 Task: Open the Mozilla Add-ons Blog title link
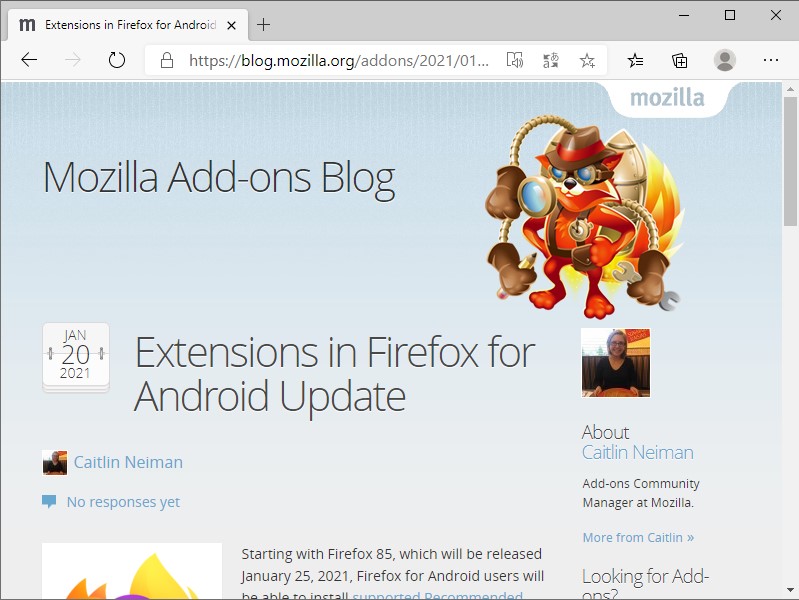point(219,178)
